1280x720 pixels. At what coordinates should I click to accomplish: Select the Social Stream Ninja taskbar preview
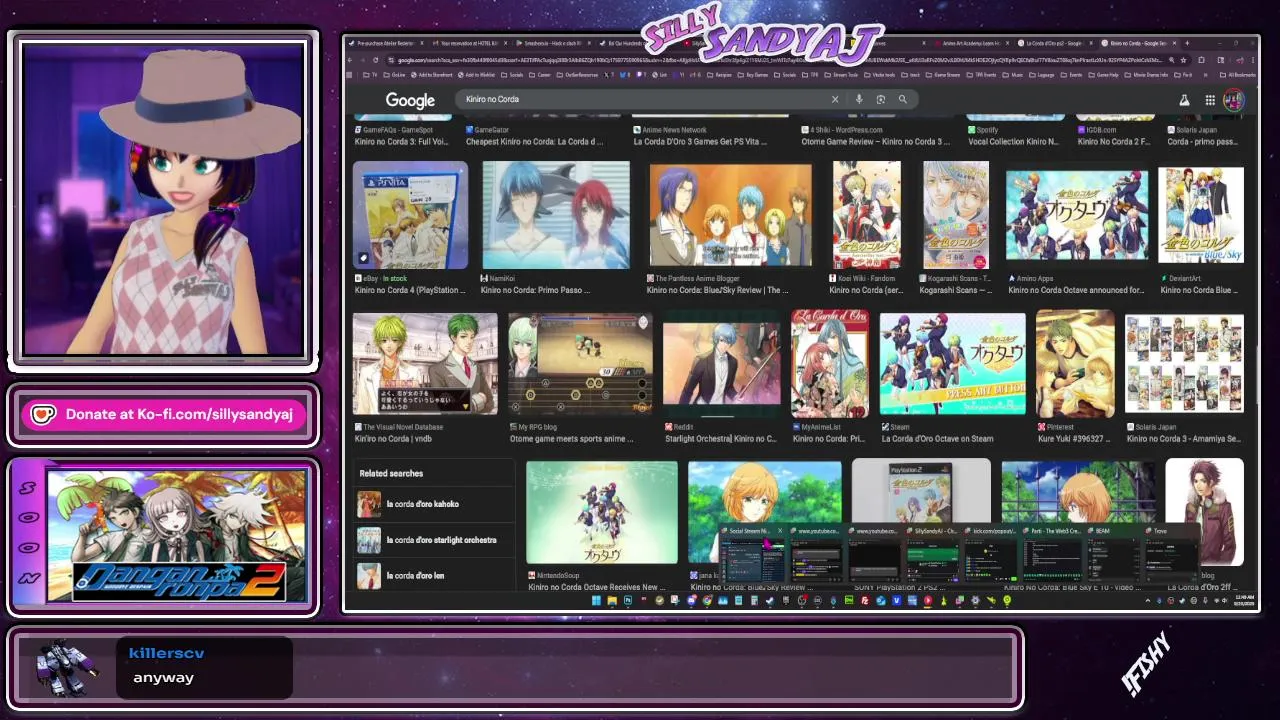coord(755,554)
